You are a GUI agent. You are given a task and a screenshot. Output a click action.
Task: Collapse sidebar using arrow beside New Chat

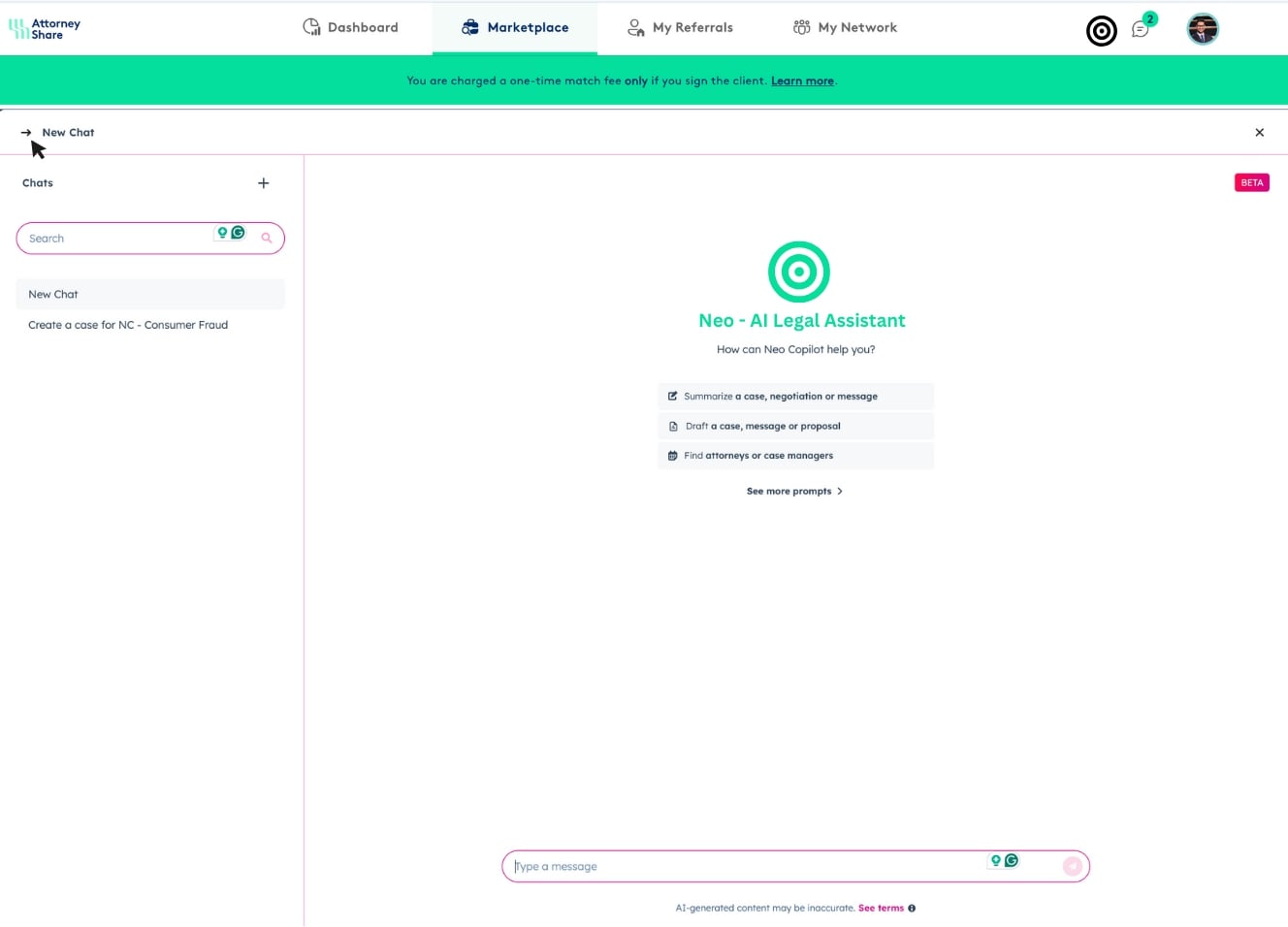click(26, 133)
